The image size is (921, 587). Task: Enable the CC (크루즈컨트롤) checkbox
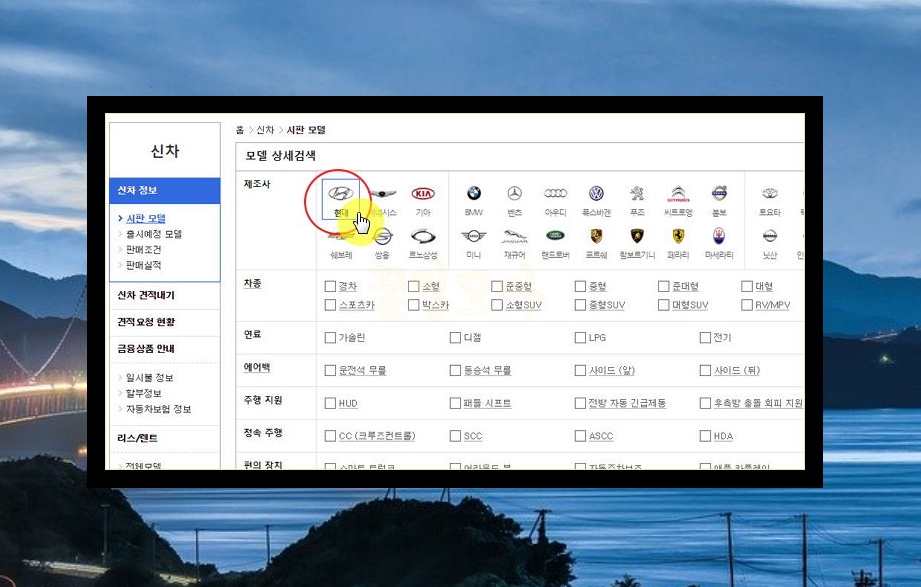(330, 436)
